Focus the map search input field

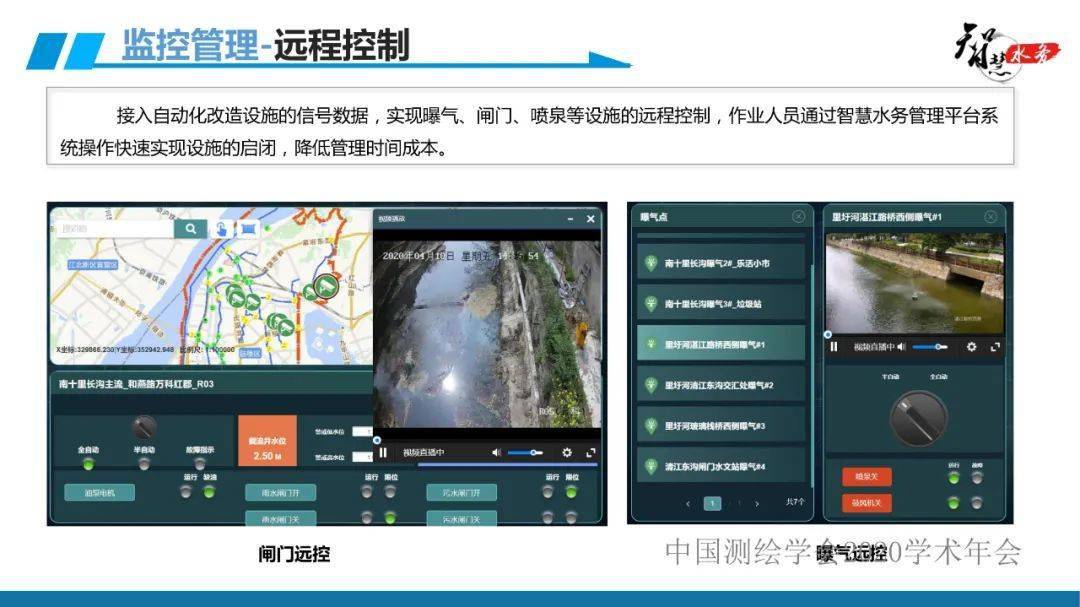coord(115,229)
